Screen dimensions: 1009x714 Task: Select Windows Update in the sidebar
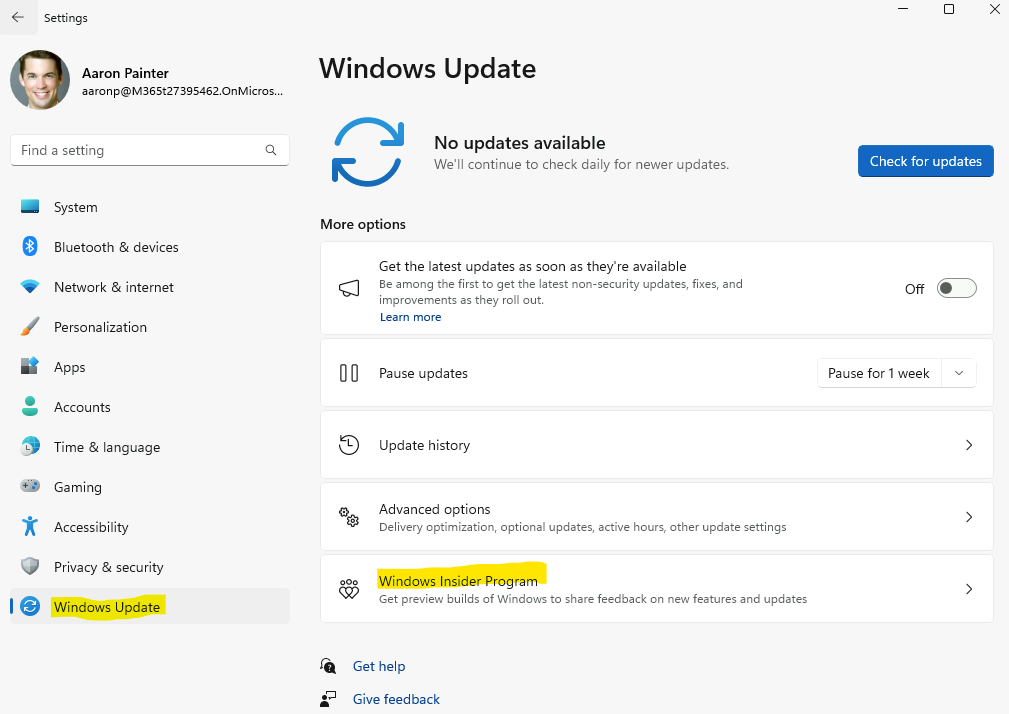point(150,607)
